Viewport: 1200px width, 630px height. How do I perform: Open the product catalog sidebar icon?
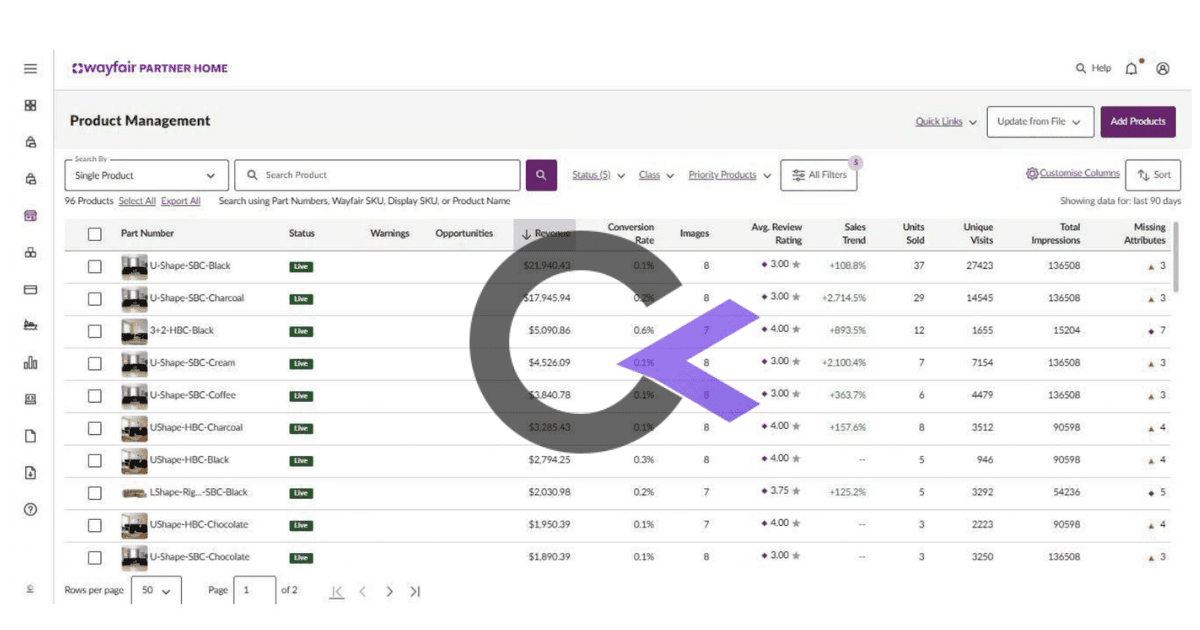click(30, 216)
